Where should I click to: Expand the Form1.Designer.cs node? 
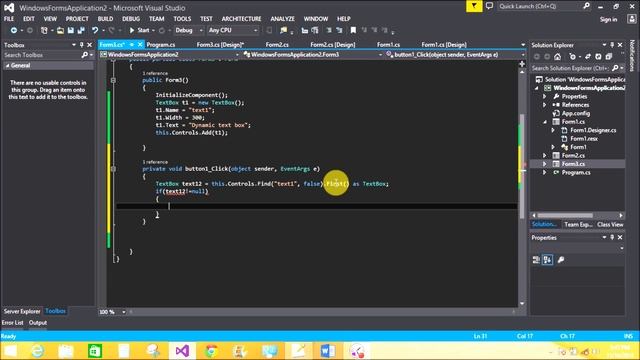553,130
